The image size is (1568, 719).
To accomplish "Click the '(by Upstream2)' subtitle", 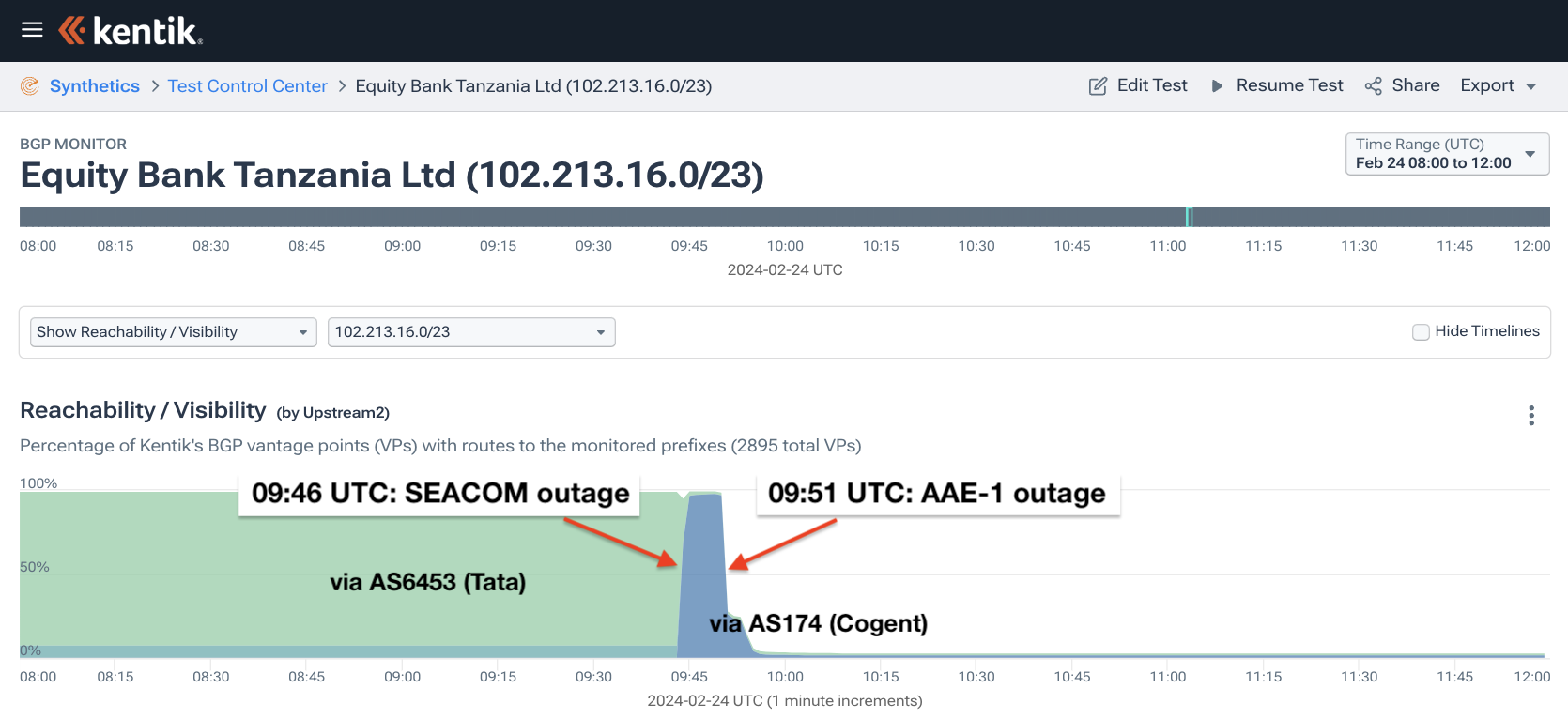I will (332, 412).
